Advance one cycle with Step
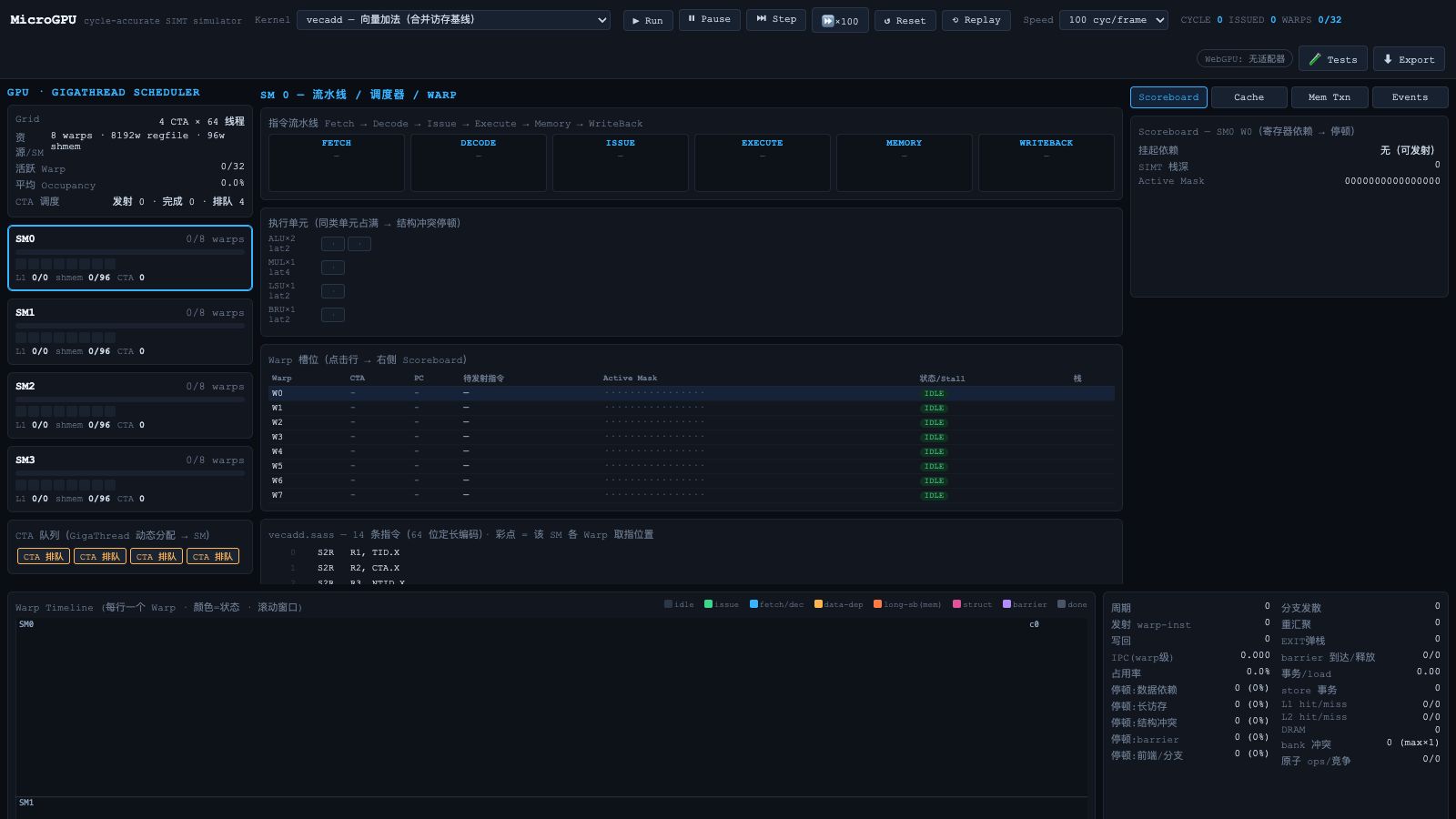Screen dimensions: 1456x819 pos(775,19)
